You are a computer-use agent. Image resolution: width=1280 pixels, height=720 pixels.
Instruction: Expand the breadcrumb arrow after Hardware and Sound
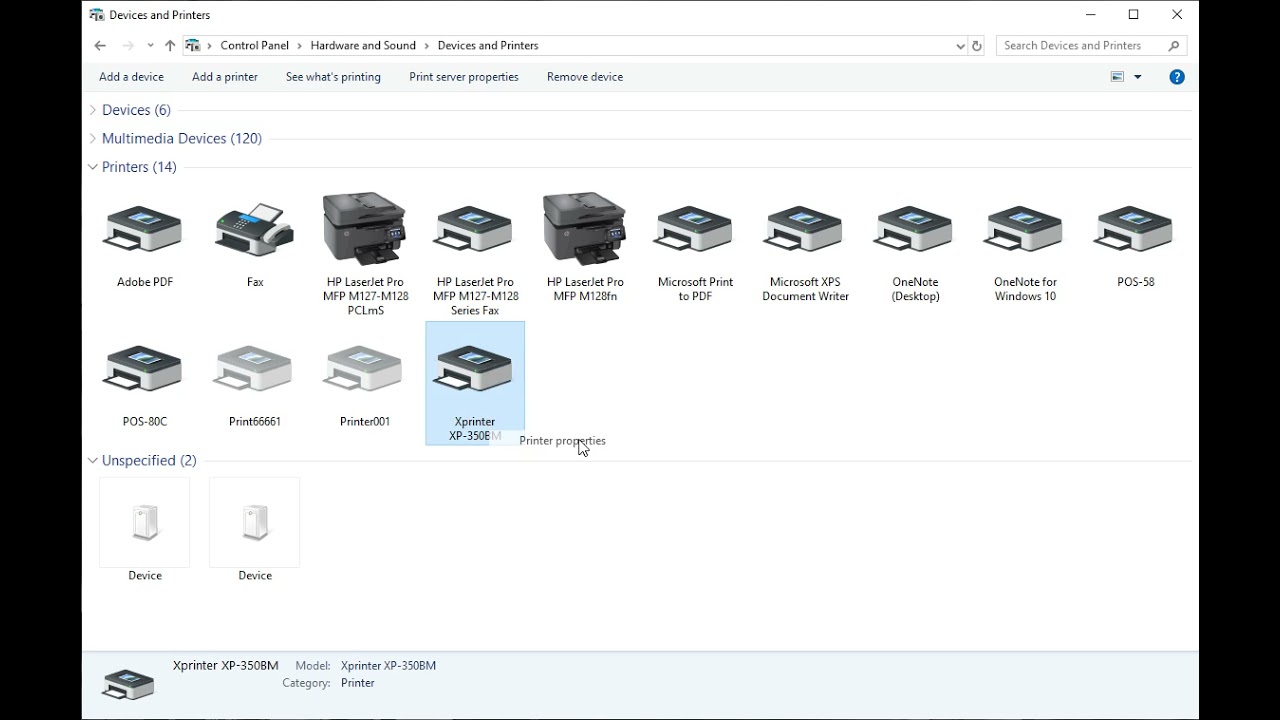click(x=427, y=46)
